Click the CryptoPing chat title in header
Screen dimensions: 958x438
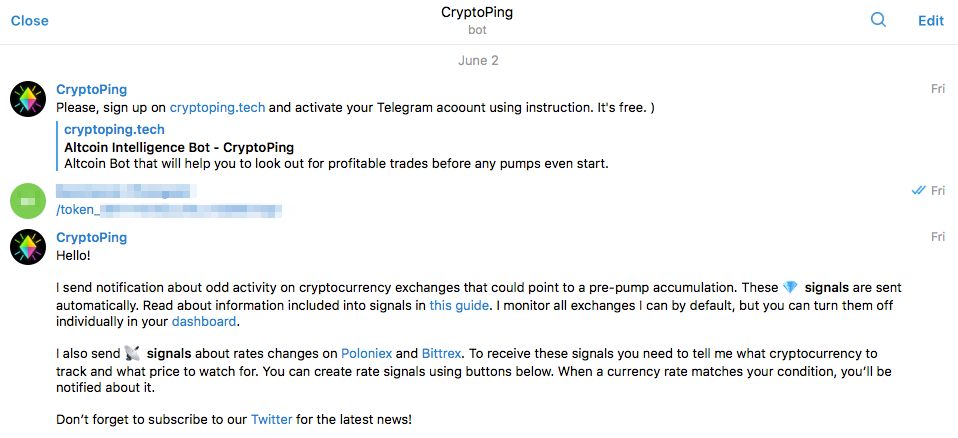click(477, 13)
